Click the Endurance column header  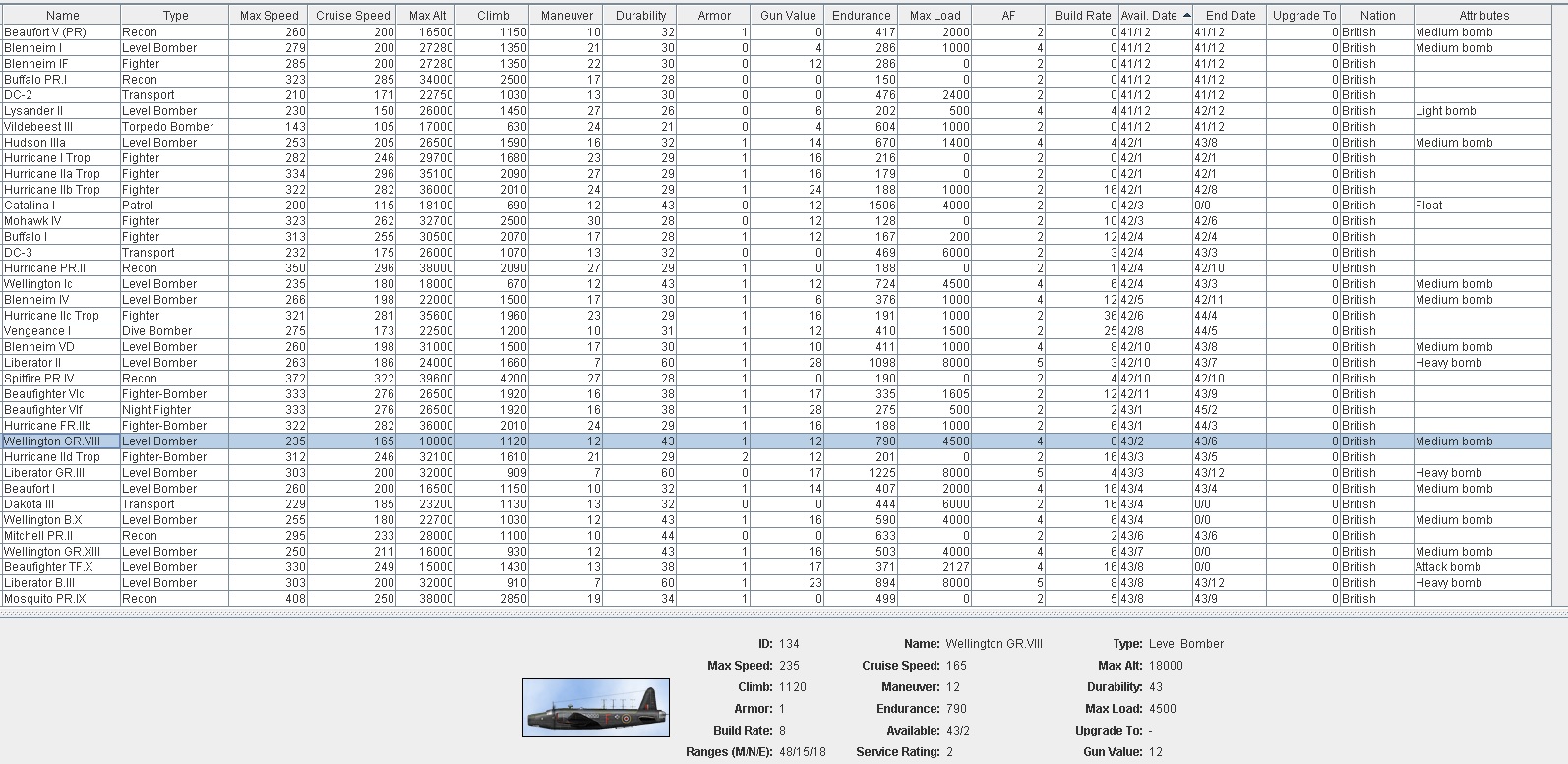tap(862, 15)
